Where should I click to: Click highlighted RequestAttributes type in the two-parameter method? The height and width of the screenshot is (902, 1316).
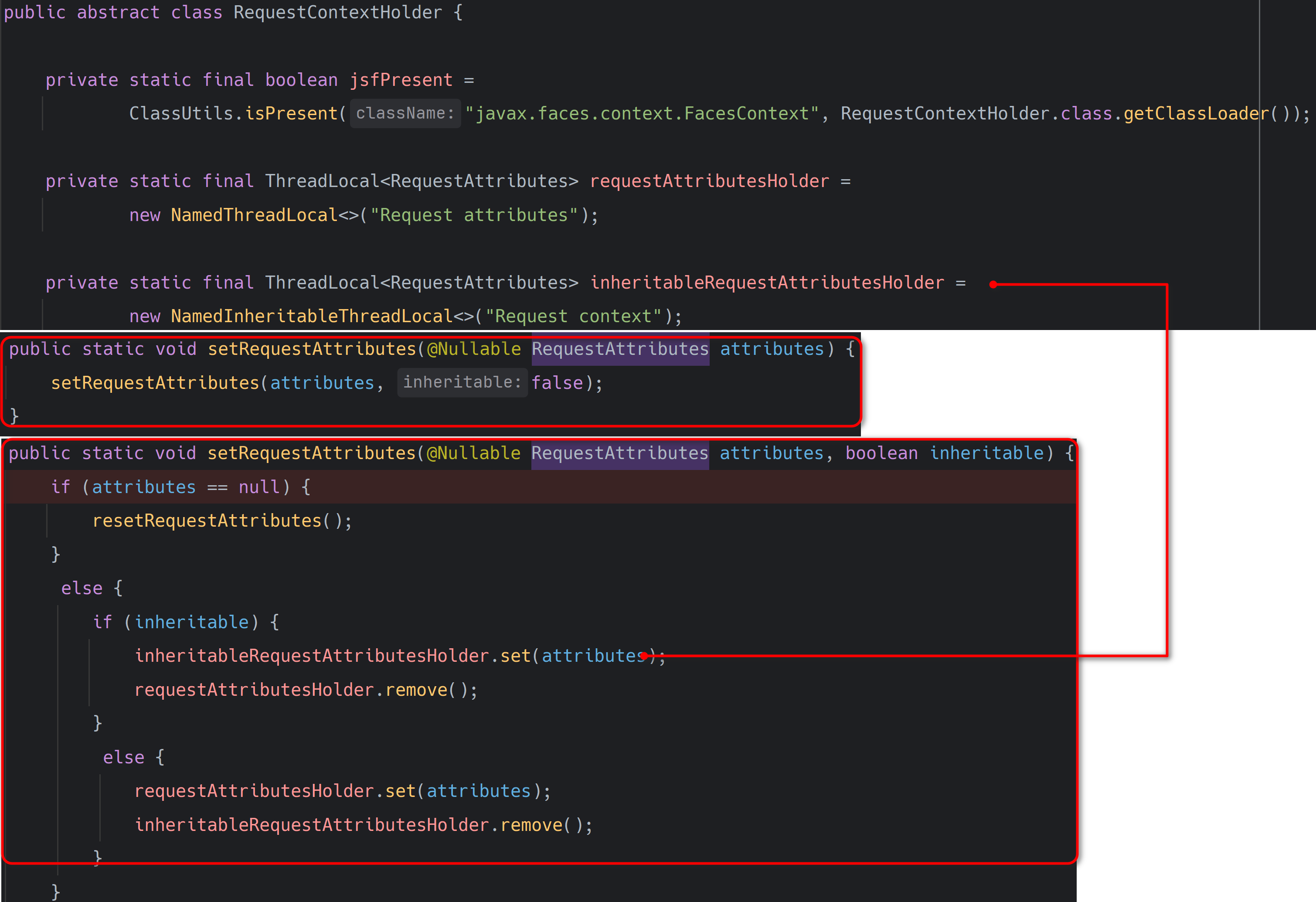coord(619,453)
